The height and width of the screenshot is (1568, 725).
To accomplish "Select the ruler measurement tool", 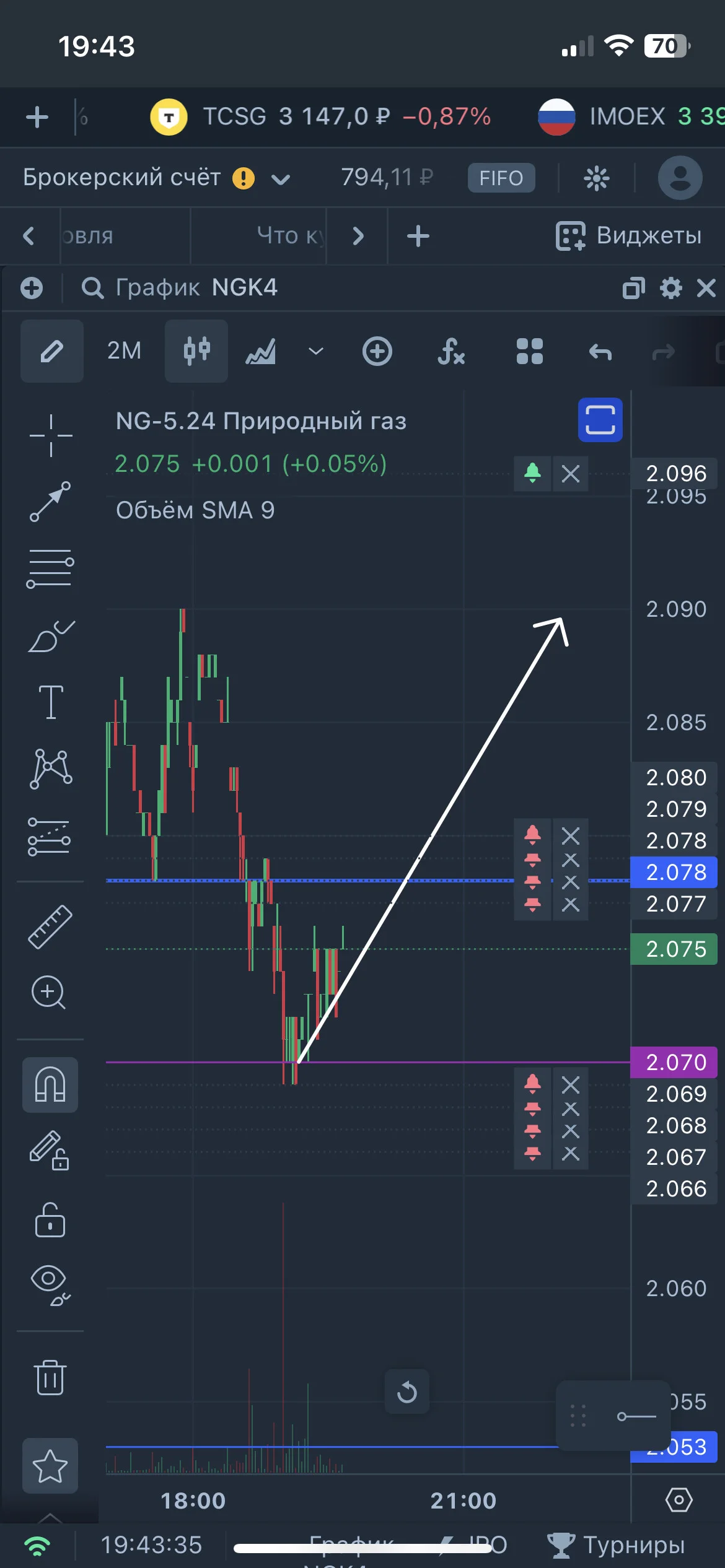I will (50, 926).
